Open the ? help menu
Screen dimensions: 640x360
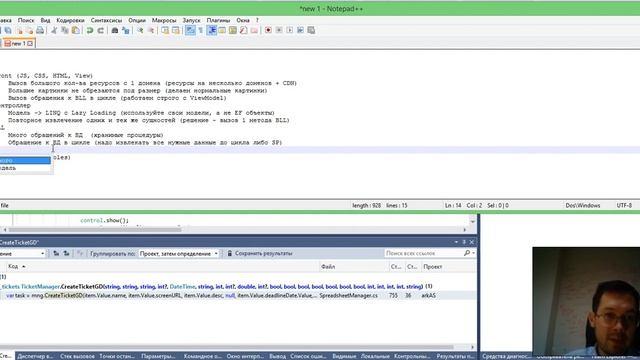pyautogui.click(x=257, y=20)
